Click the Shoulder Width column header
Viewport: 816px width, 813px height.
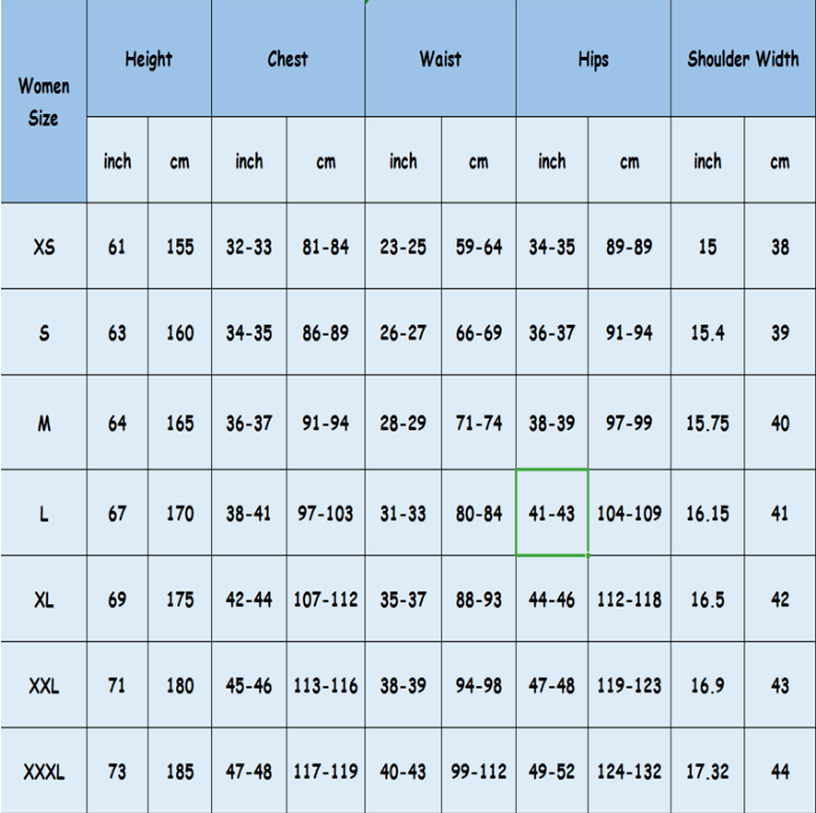pos(743,59)
